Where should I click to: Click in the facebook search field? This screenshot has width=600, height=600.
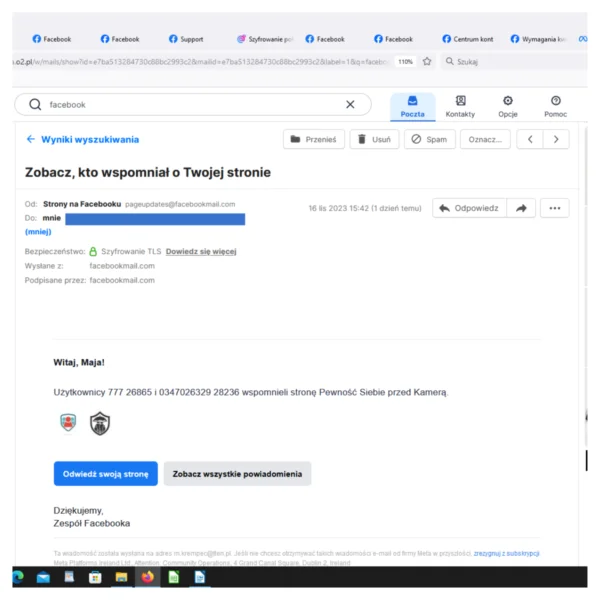[x=190, y=104]
